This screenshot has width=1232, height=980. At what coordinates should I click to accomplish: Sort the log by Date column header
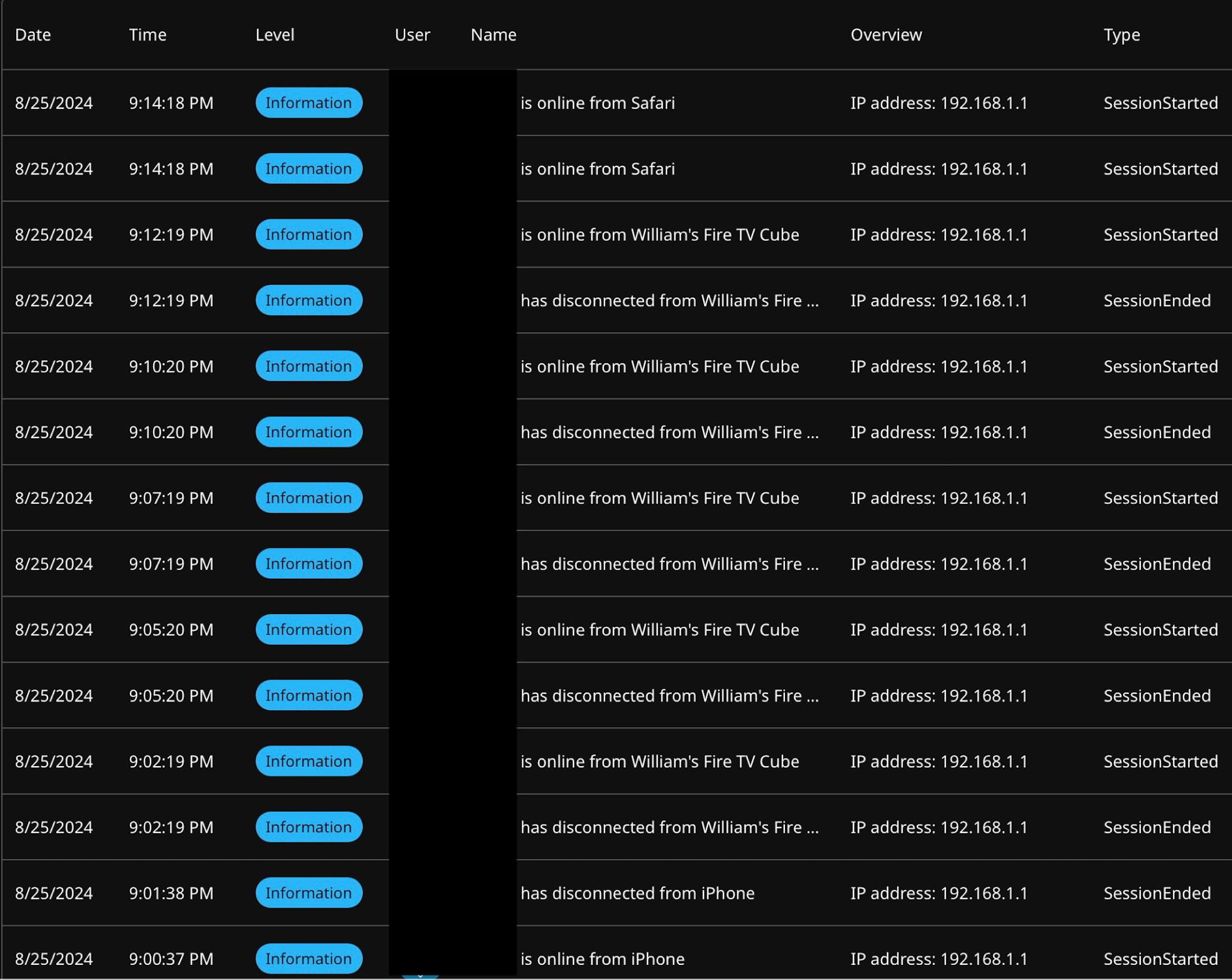[x=33, y=35]
